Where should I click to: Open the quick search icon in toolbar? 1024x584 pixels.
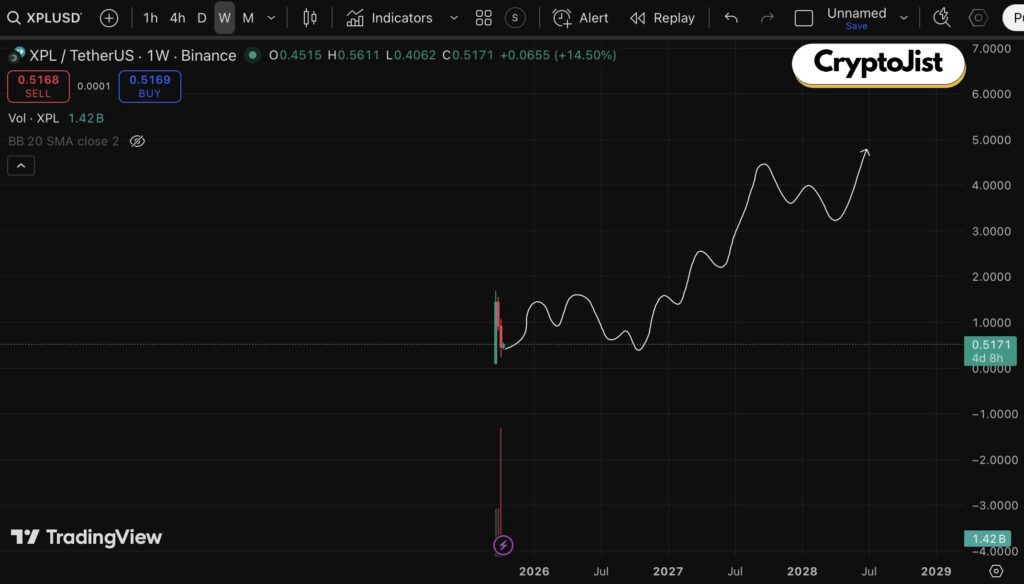pyautogui.click(x=941, y=18)
